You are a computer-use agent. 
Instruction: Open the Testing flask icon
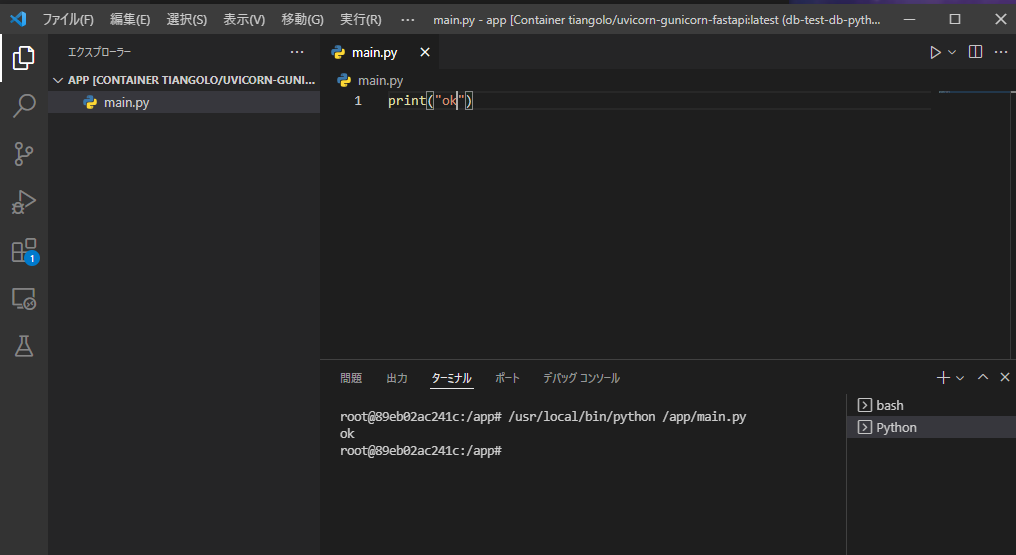pos(24,346)
